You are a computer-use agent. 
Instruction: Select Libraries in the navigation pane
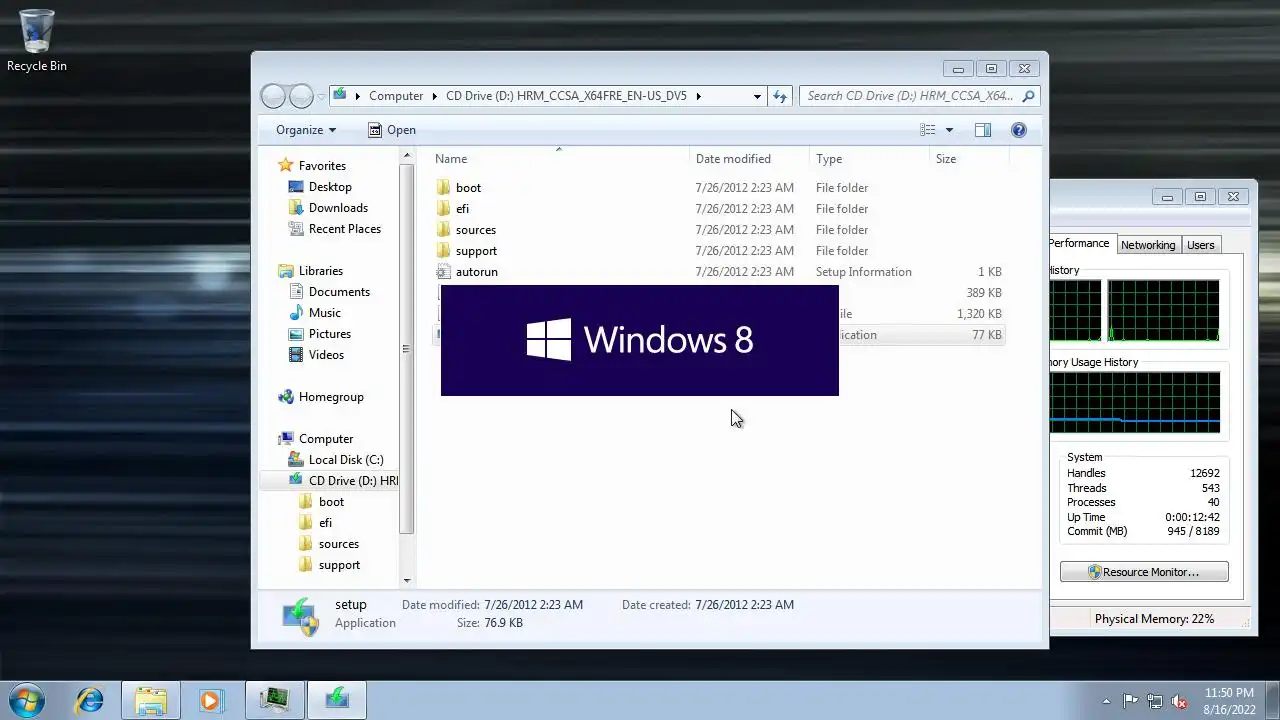click(x=320, y=271)
